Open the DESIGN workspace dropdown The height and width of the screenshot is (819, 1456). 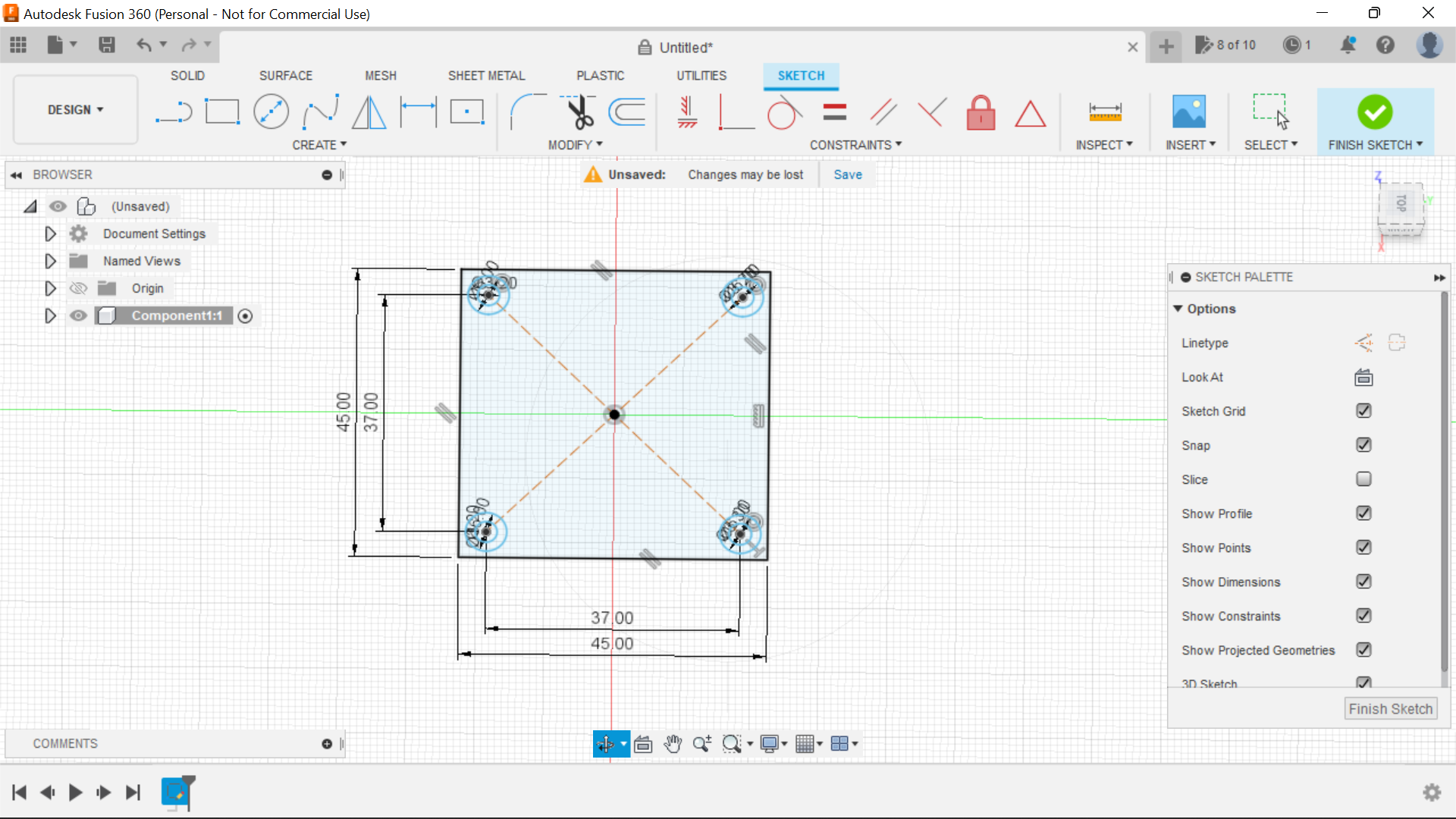75,110
